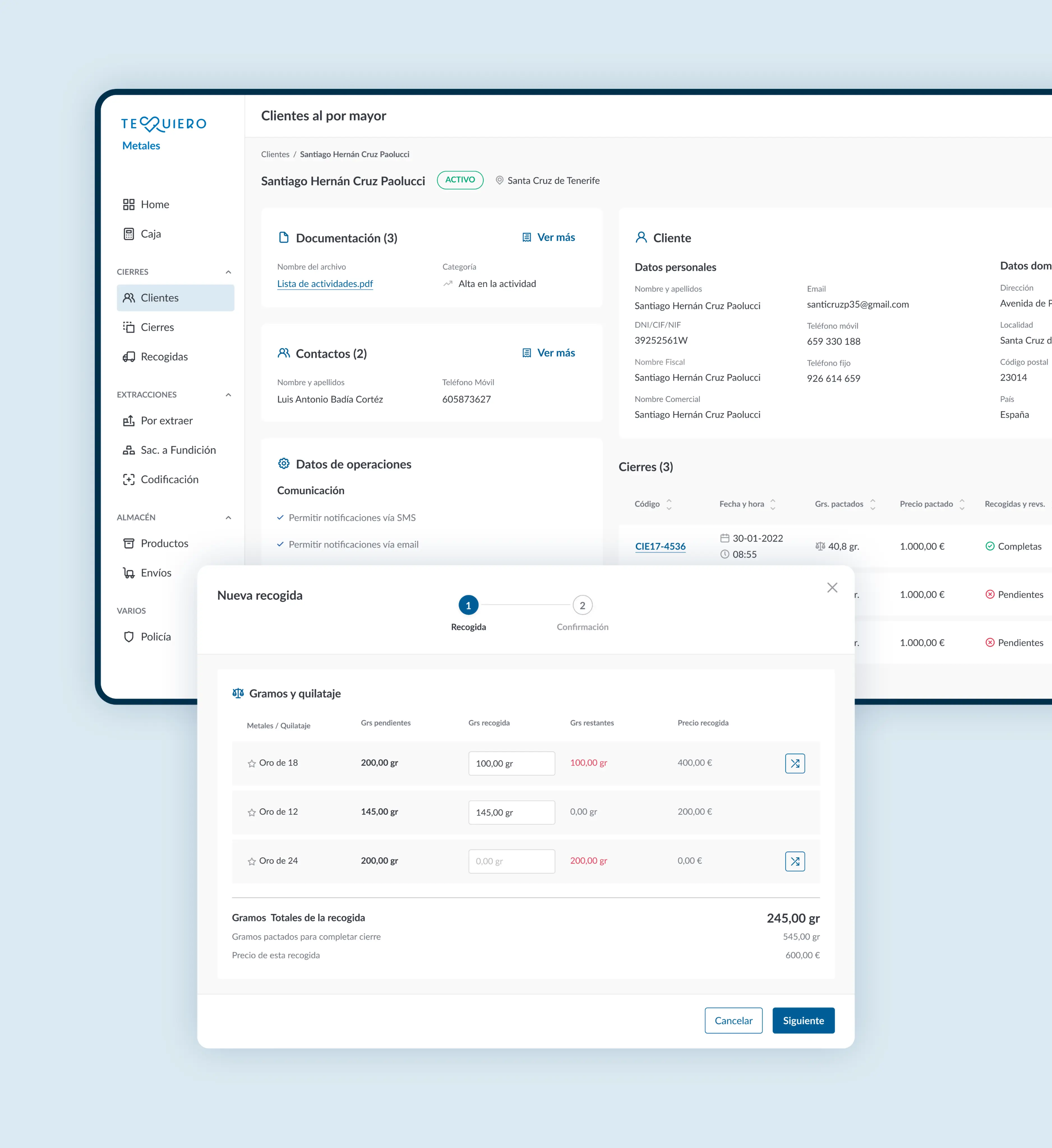The image size is (1052, 1148).
Task: Open Productos under Almacén
Action: pyautogui.click(x=164, y=543)
